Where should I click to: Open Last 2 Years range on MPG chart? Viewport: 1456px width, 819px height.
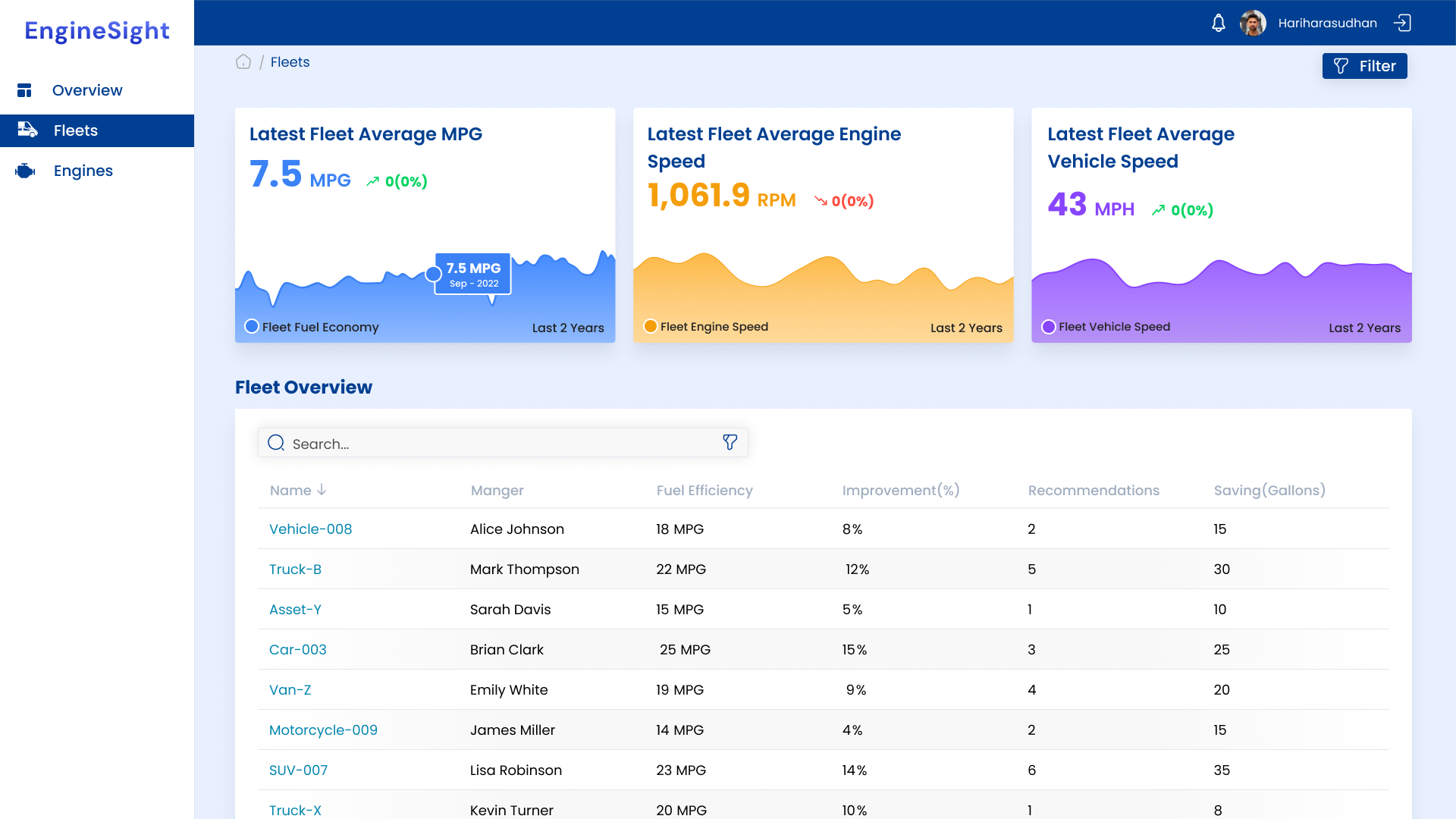point(567,328)
